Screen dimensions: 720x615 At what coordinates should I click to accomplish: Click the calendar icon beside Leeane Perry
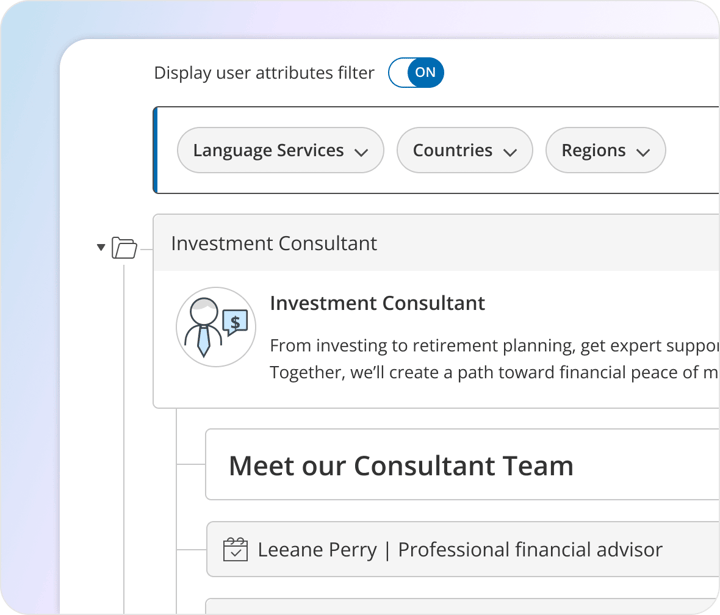(235, 549)
